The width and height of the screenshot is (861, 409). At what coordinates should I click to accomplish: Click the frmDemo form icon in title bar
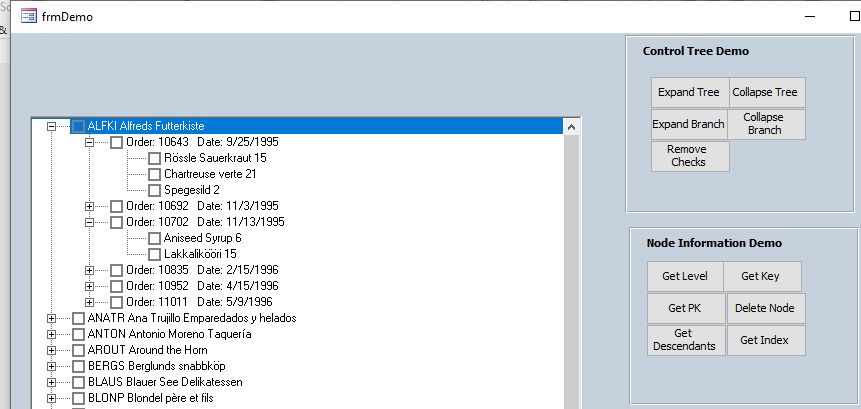point(29,16)
